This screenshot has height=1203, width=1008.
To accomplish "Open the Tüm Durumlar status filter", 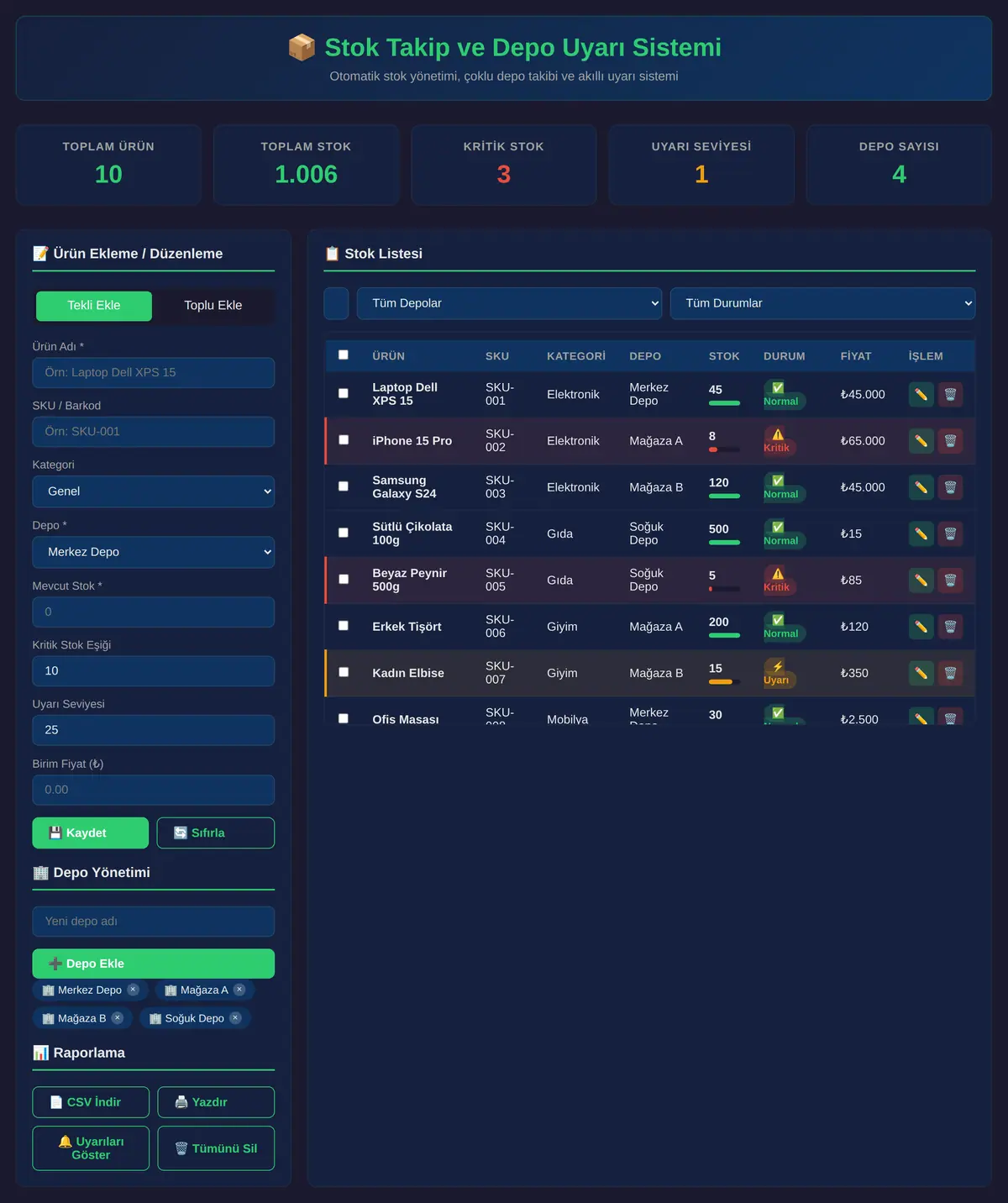I will point(822,303).
